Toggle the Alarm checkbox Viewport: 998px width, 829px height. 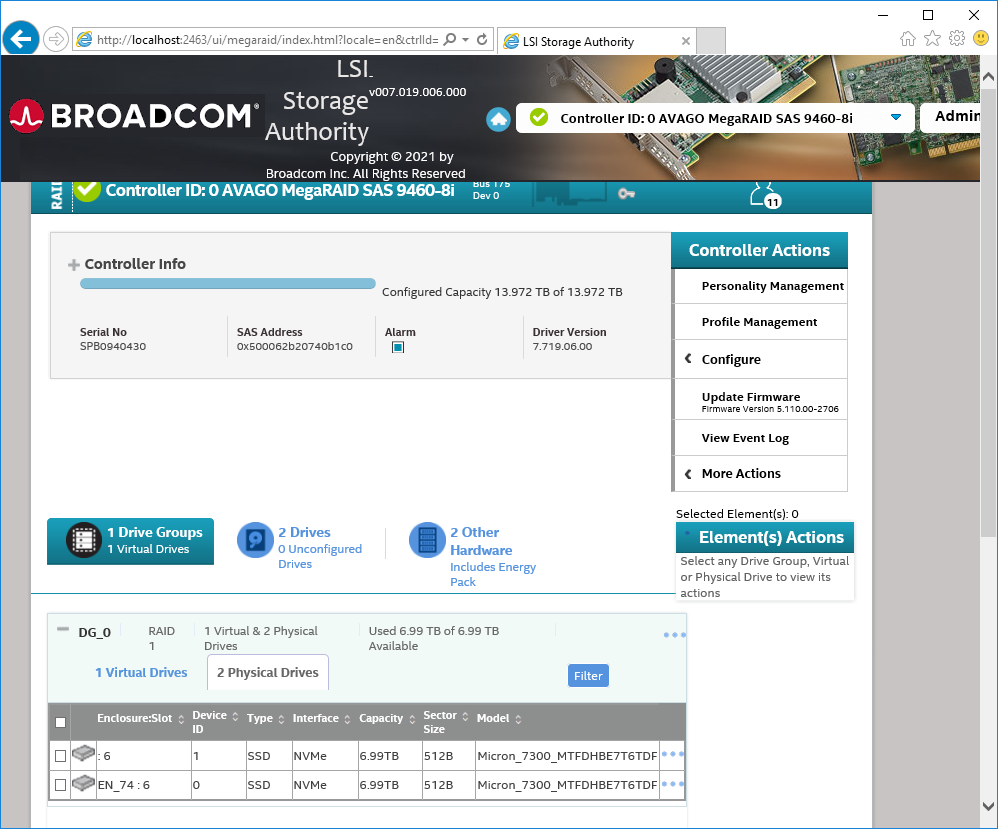point(398,347)
